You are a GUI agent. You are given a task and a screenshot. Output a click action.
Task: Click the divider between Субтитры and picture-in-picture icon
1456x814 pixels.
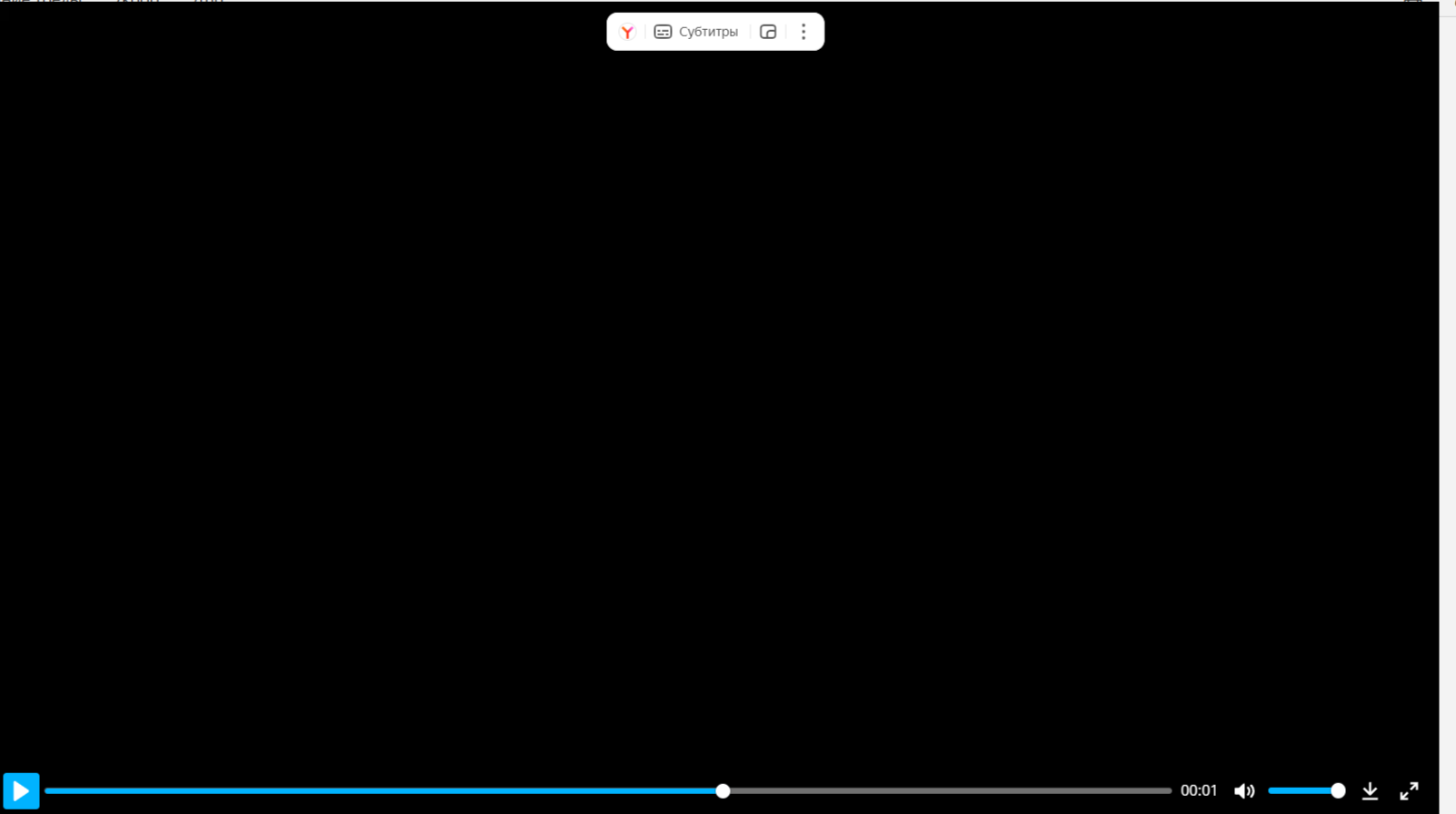point(750,32)
